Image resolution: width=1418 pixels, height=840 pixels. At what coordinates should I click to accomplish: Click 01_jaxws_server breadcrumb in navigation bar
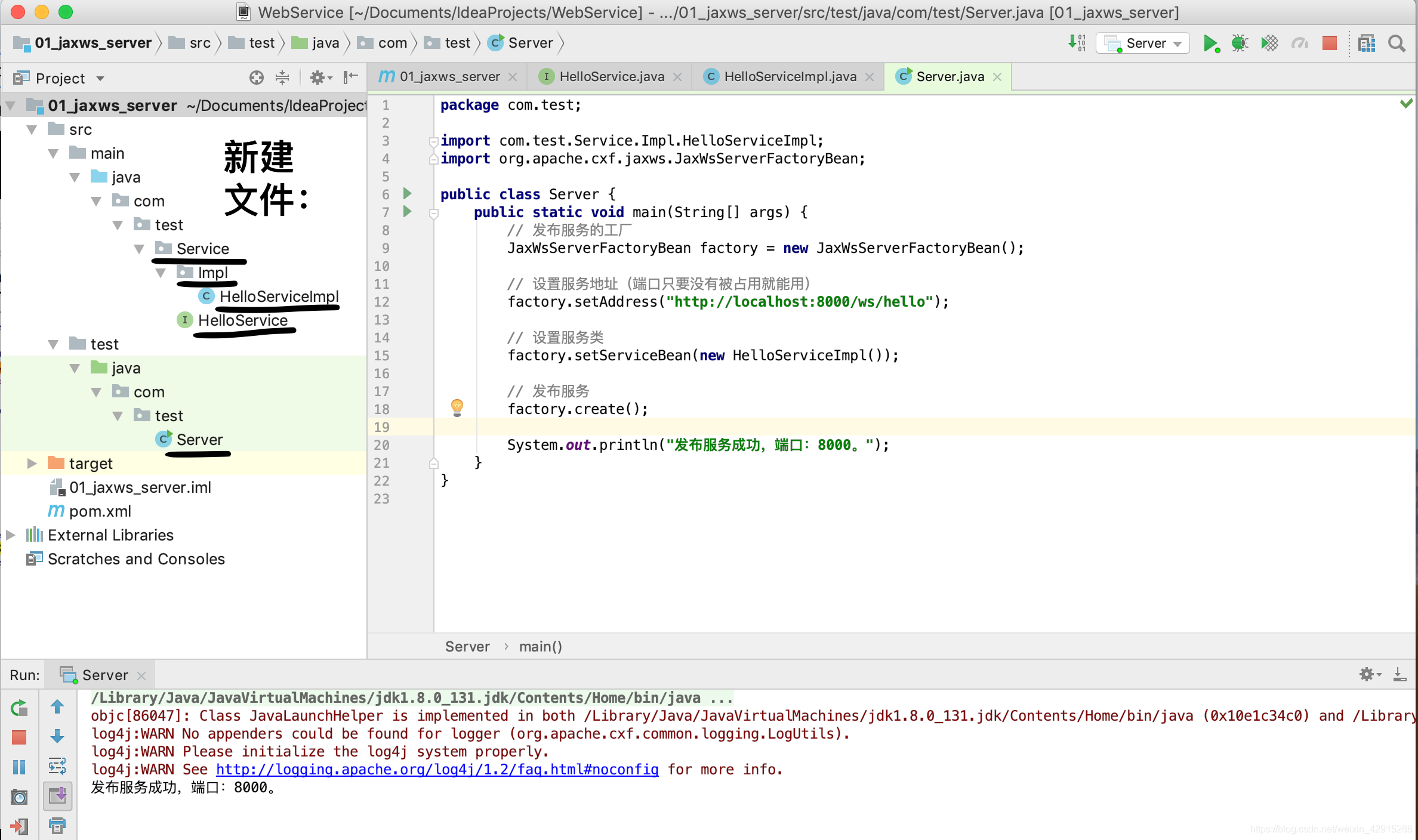(83, 43)
